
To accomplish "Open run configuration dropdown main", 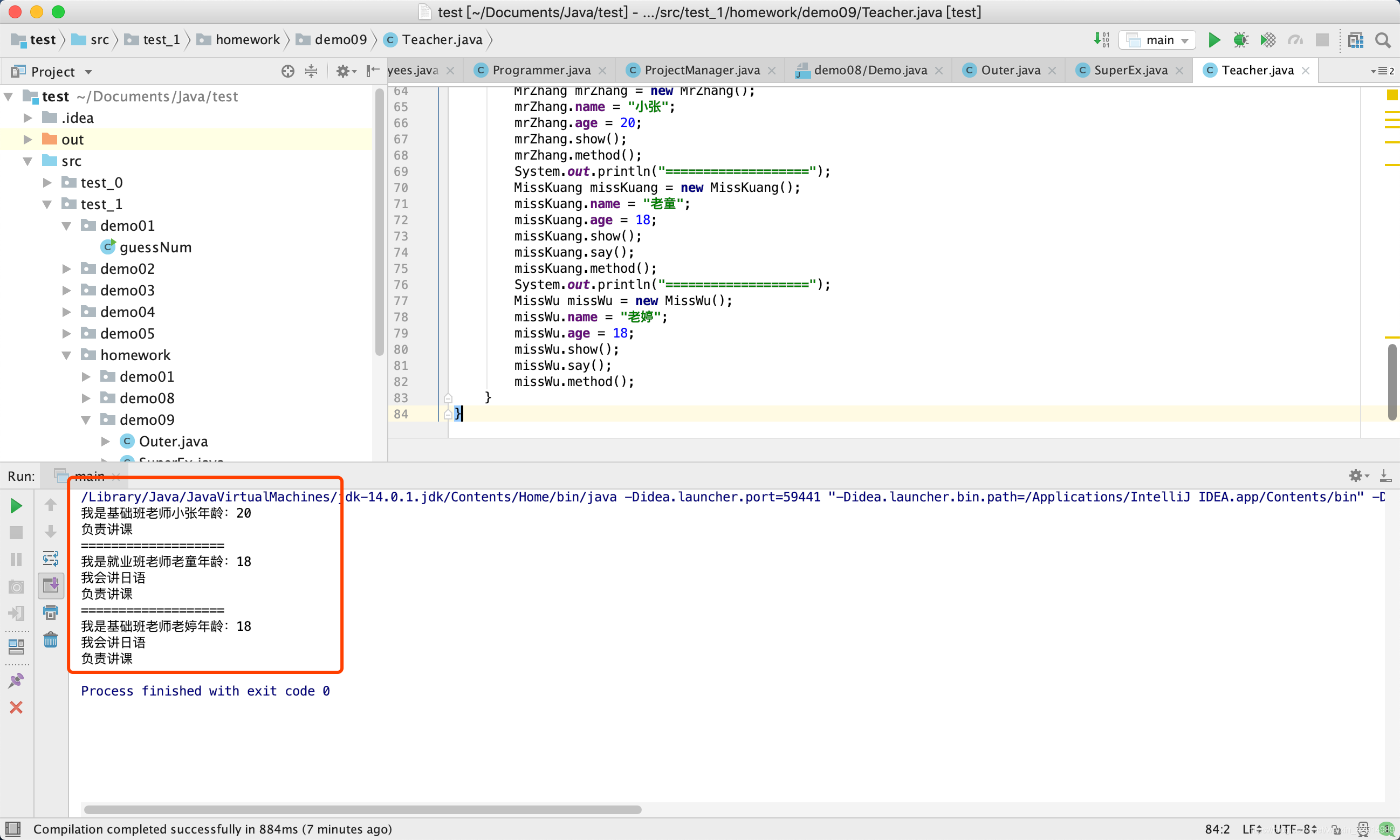I will tap(1157, 39).
